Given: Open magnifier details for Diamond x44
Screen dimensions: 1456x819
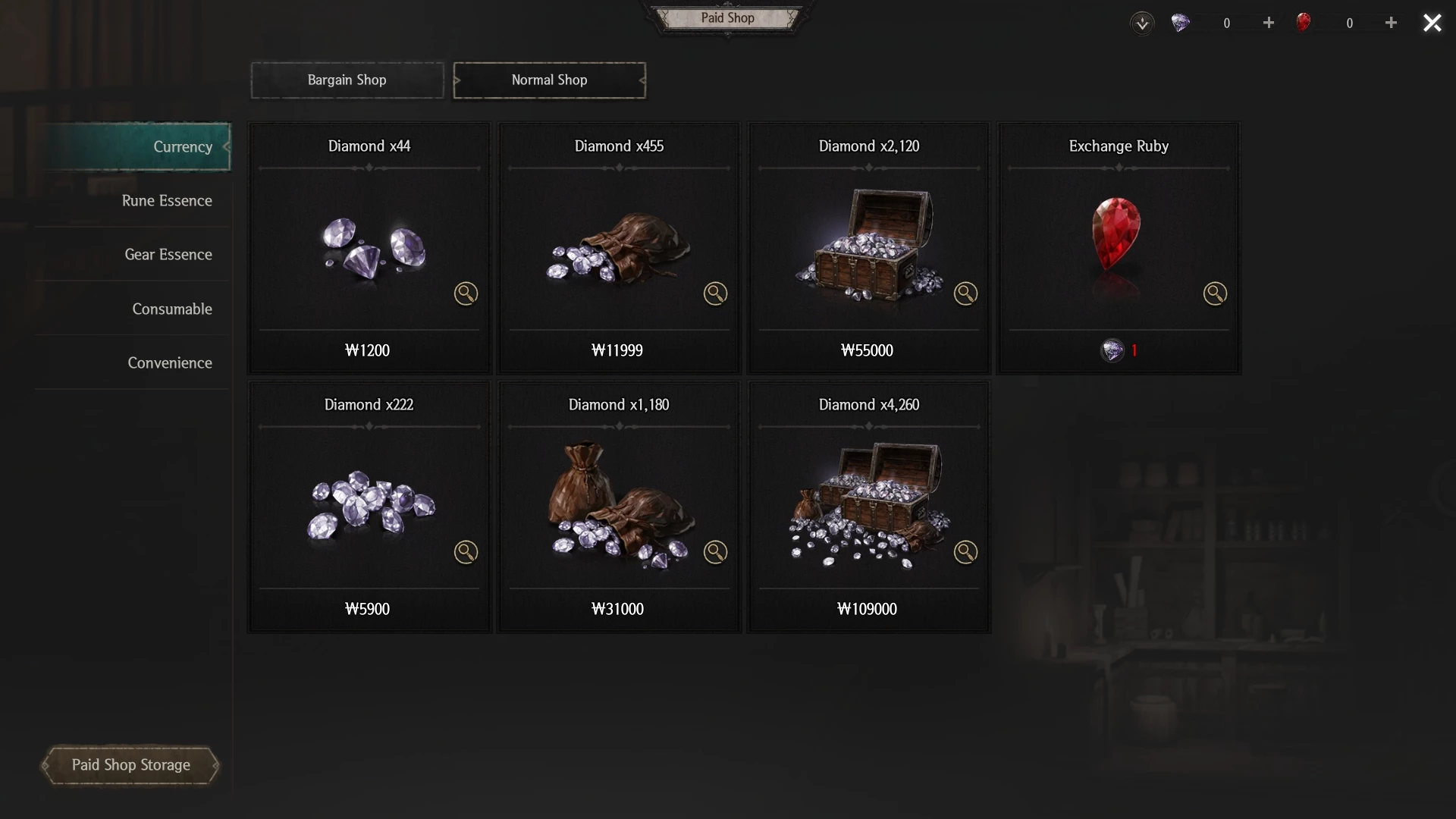Looking at the screenshot, I should [466, 293].
